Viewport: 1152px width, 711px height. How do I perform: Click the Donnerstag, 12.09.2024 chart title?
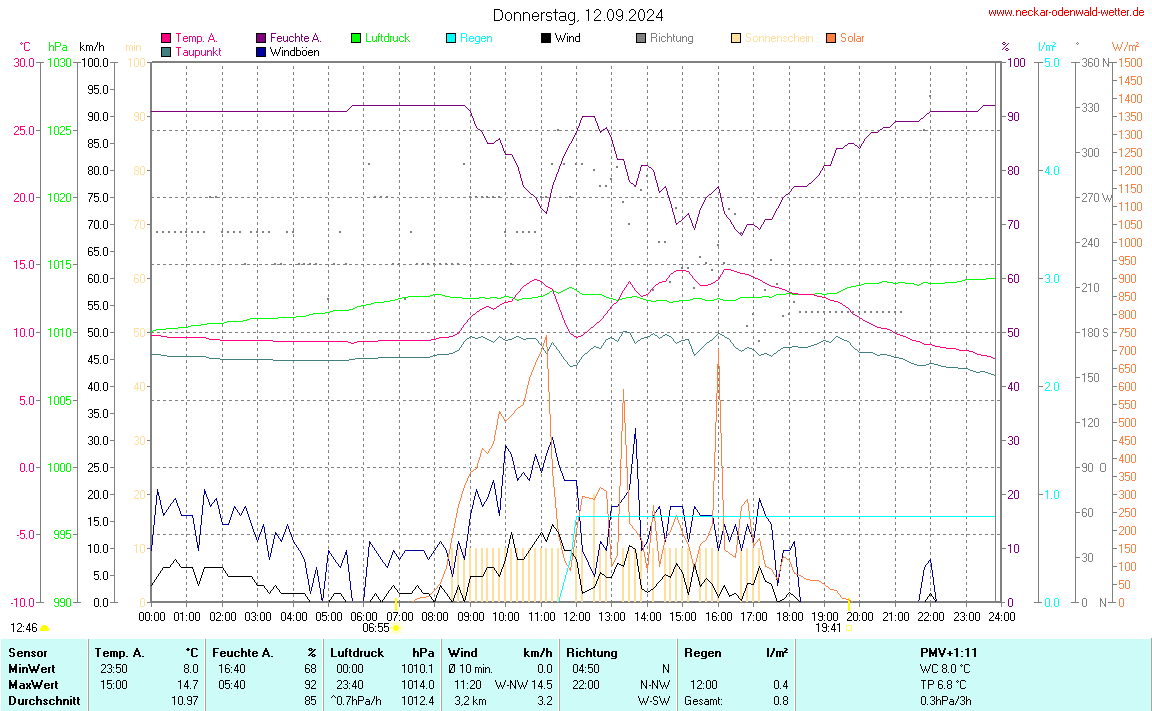point(577,15)
